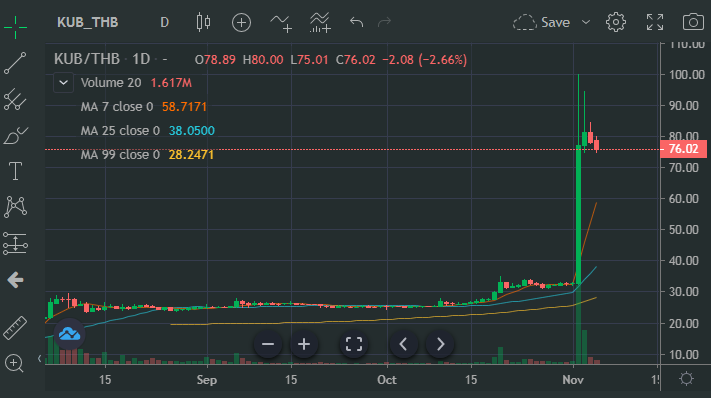Viewport: 711px width, 398px height.
Task: Select the crosshair cursor tool
Action: click(15, 27)
